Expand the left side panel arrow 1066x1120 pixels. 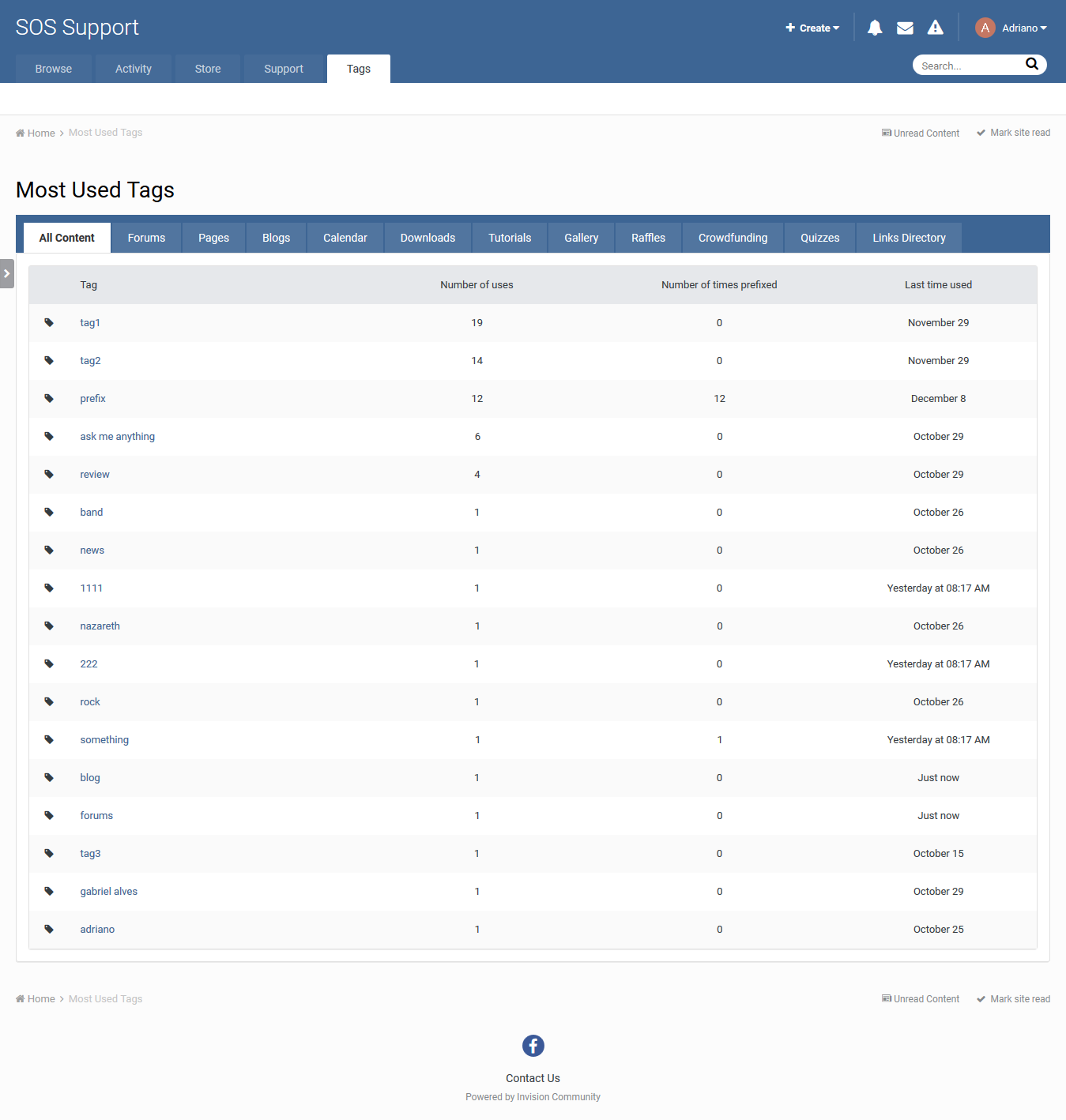coord(7,273)
